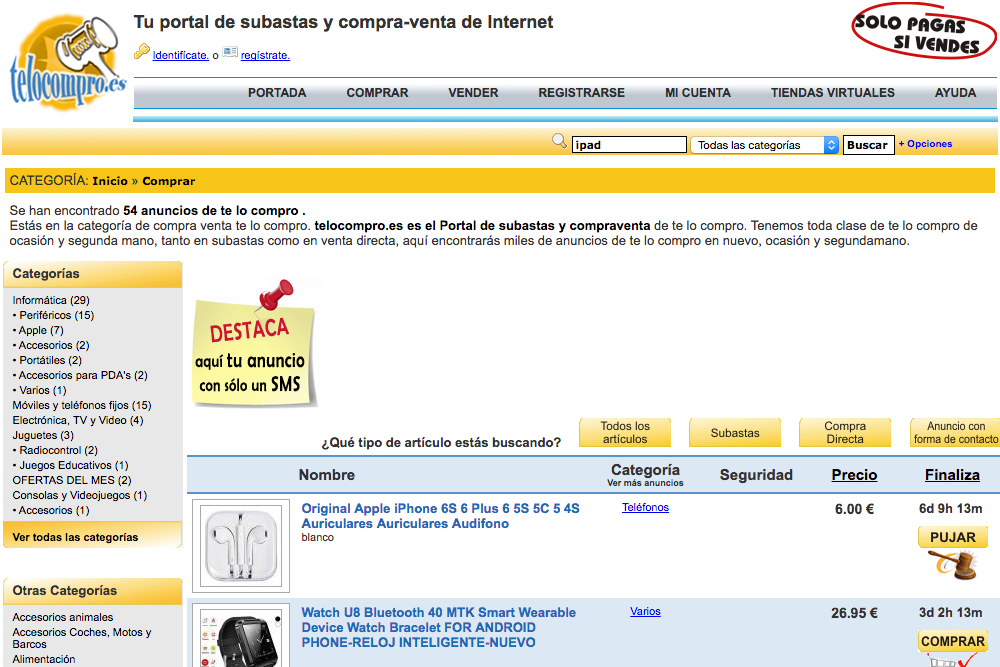Go to PORTADA in the navigation
Viewport: 1000px width, 667px height.
(277, 92)
